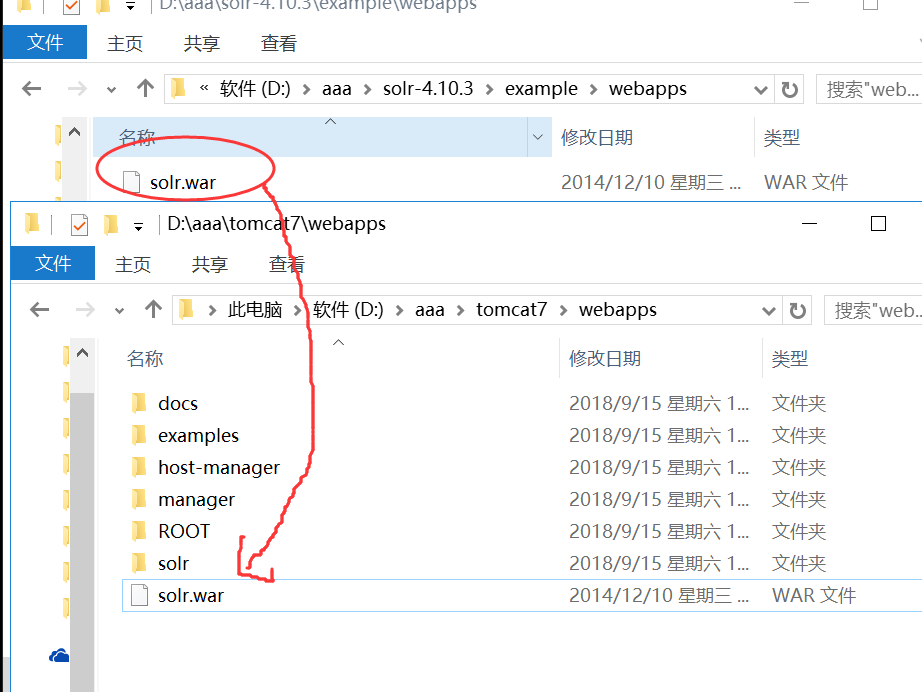
Task: Minimize the tomcat7 webapps window
Action: 810,223
